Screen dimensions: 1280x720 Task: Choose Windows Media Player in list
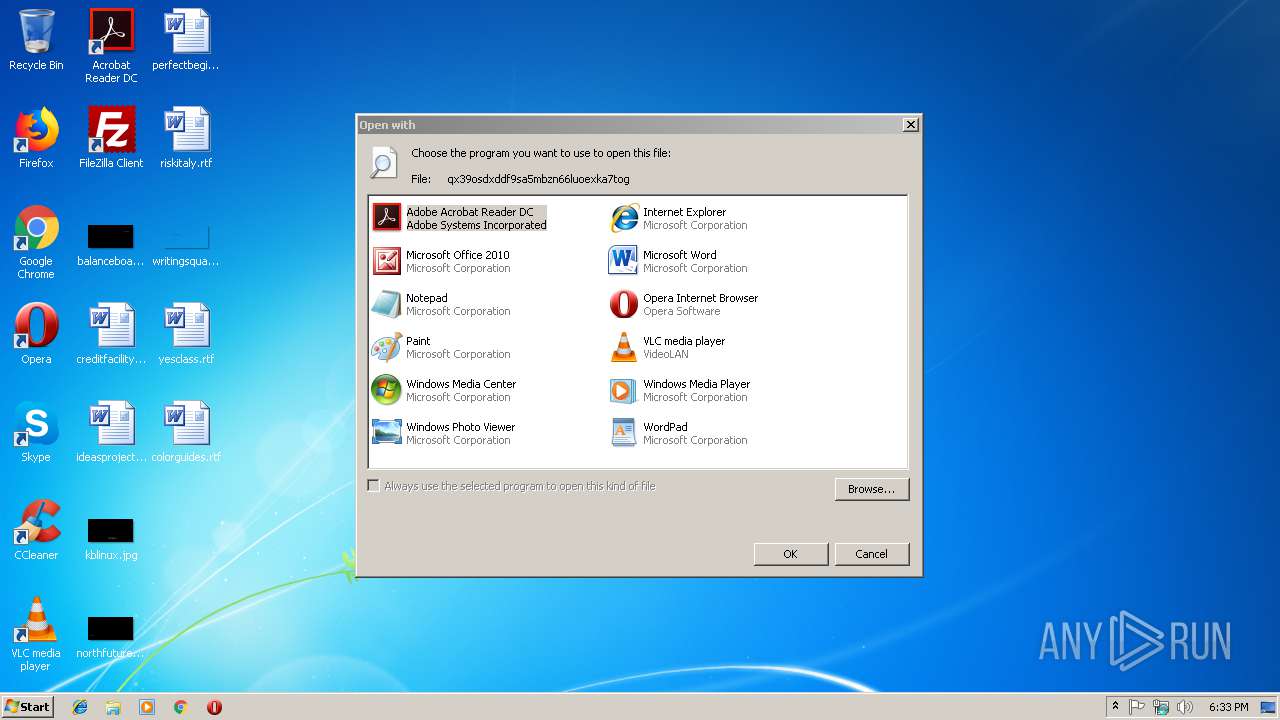(680, 390)
